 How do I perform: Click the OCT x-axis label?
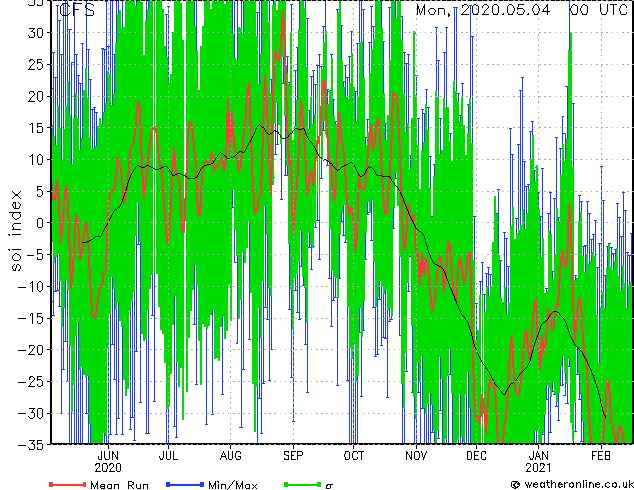click(354, 456)
